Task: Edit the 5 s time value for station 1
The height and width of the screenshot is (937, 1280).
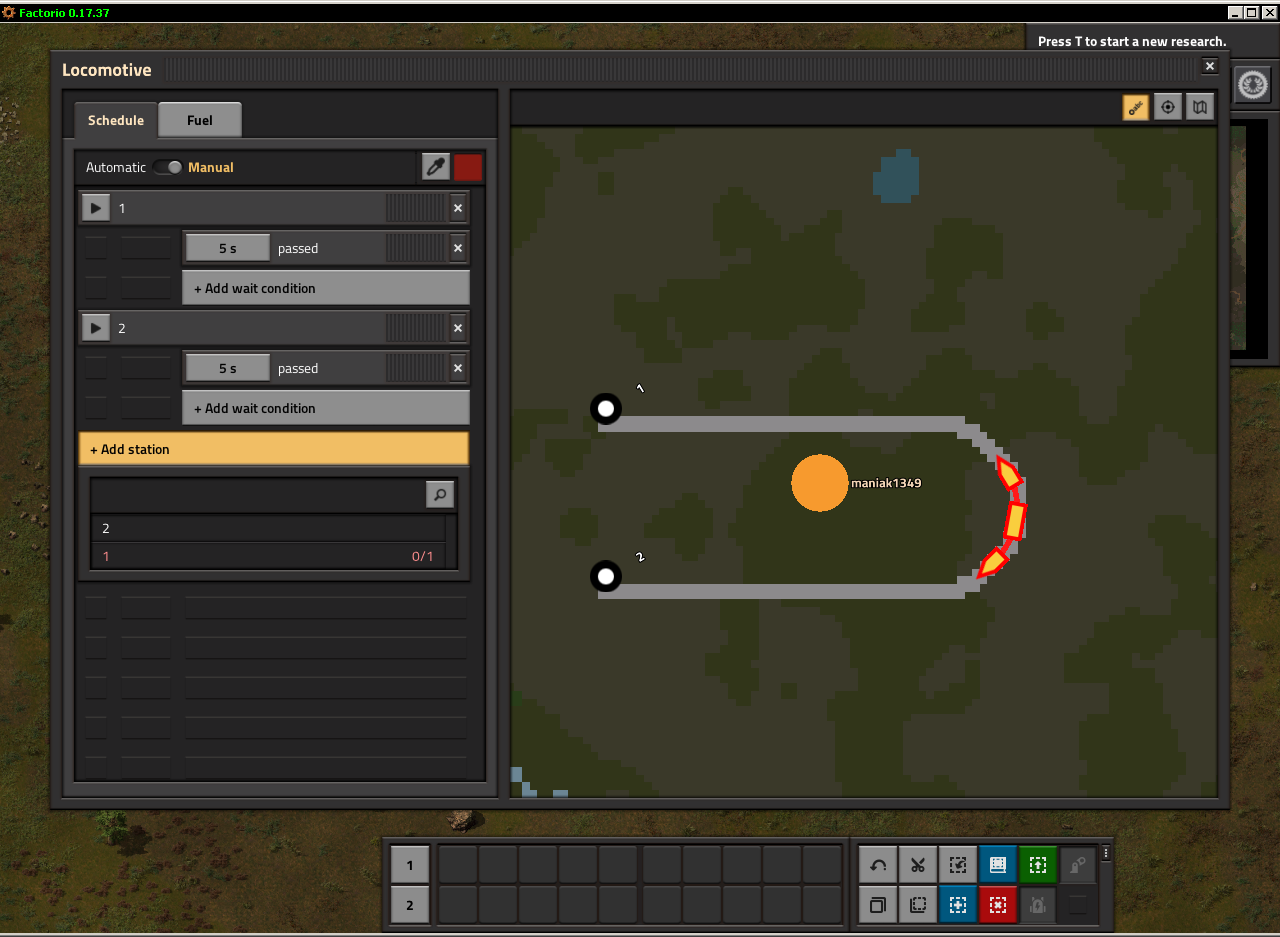Action: [x=228, y=248]
